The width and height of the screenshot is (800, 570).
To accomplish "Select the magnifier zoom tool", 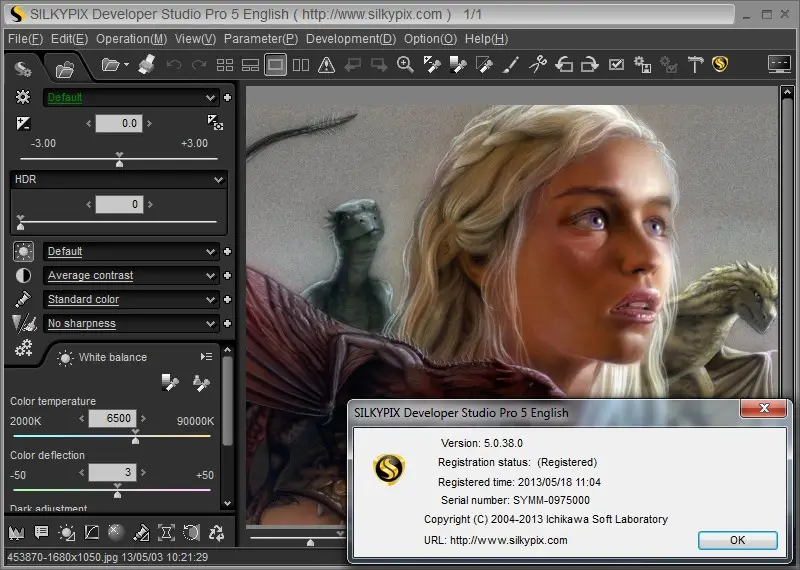I will [x=405, y=65].
